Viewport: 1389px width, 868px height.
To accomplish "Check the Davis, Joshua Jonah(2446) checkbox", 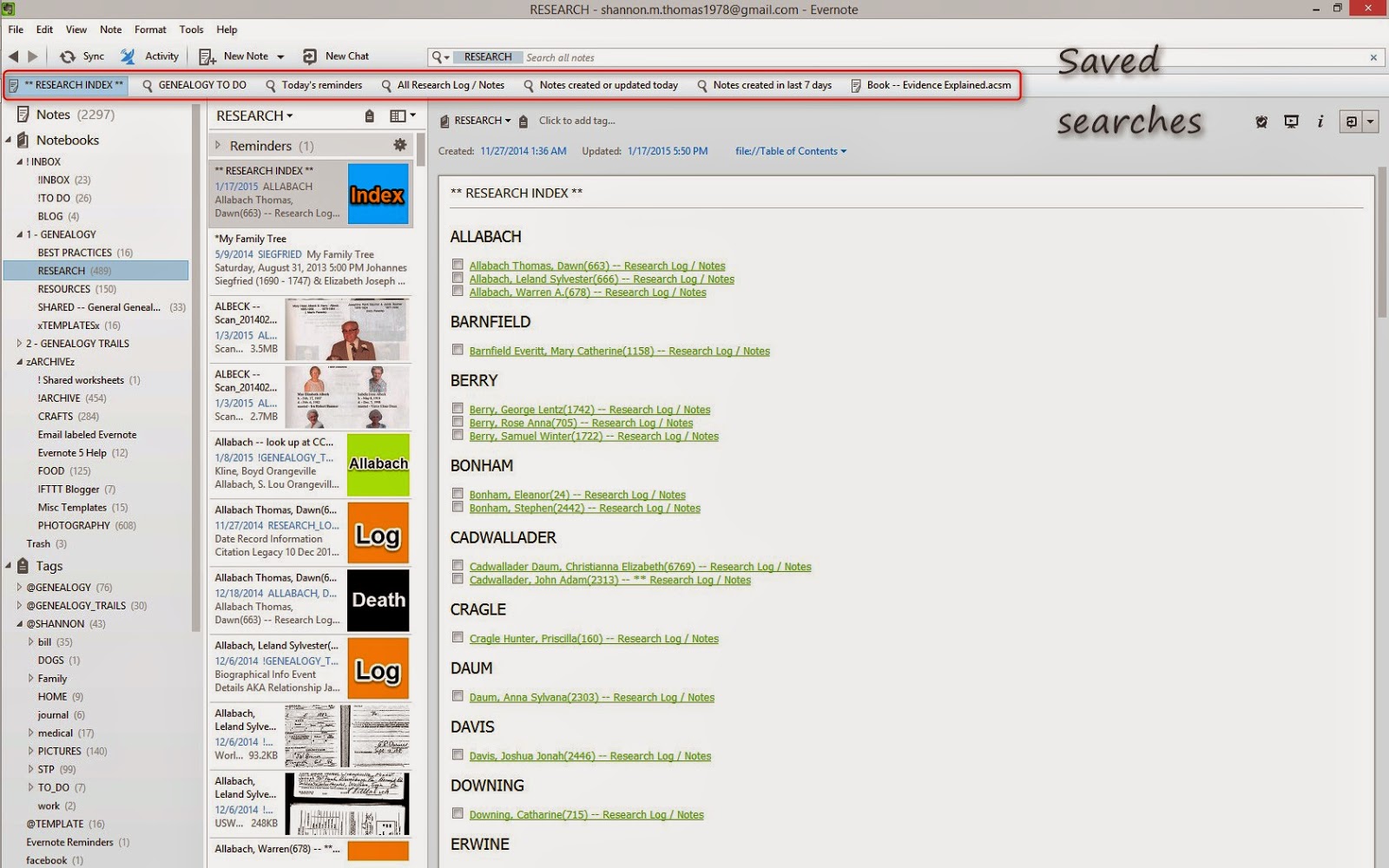I will tap(458, 754).
